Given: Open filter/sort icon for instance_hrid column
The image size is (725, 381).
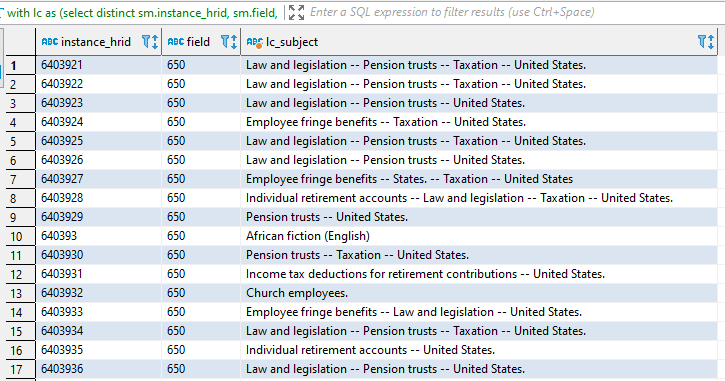Looking at the screenshot, I should coord(150,42).
